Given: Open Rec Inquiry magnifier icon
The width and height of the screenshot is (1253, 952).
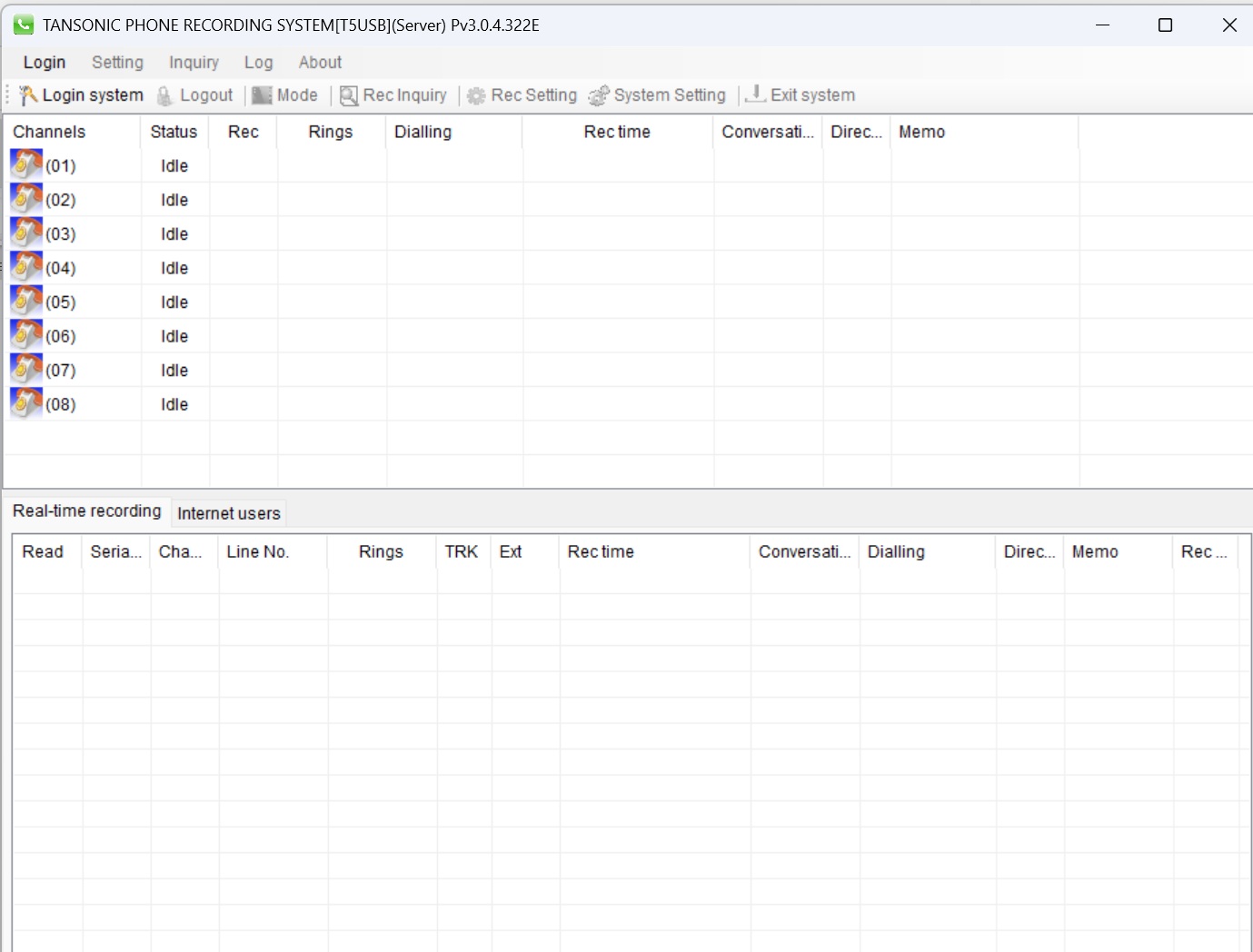Looking at the screenshot, I should point(349,95).
